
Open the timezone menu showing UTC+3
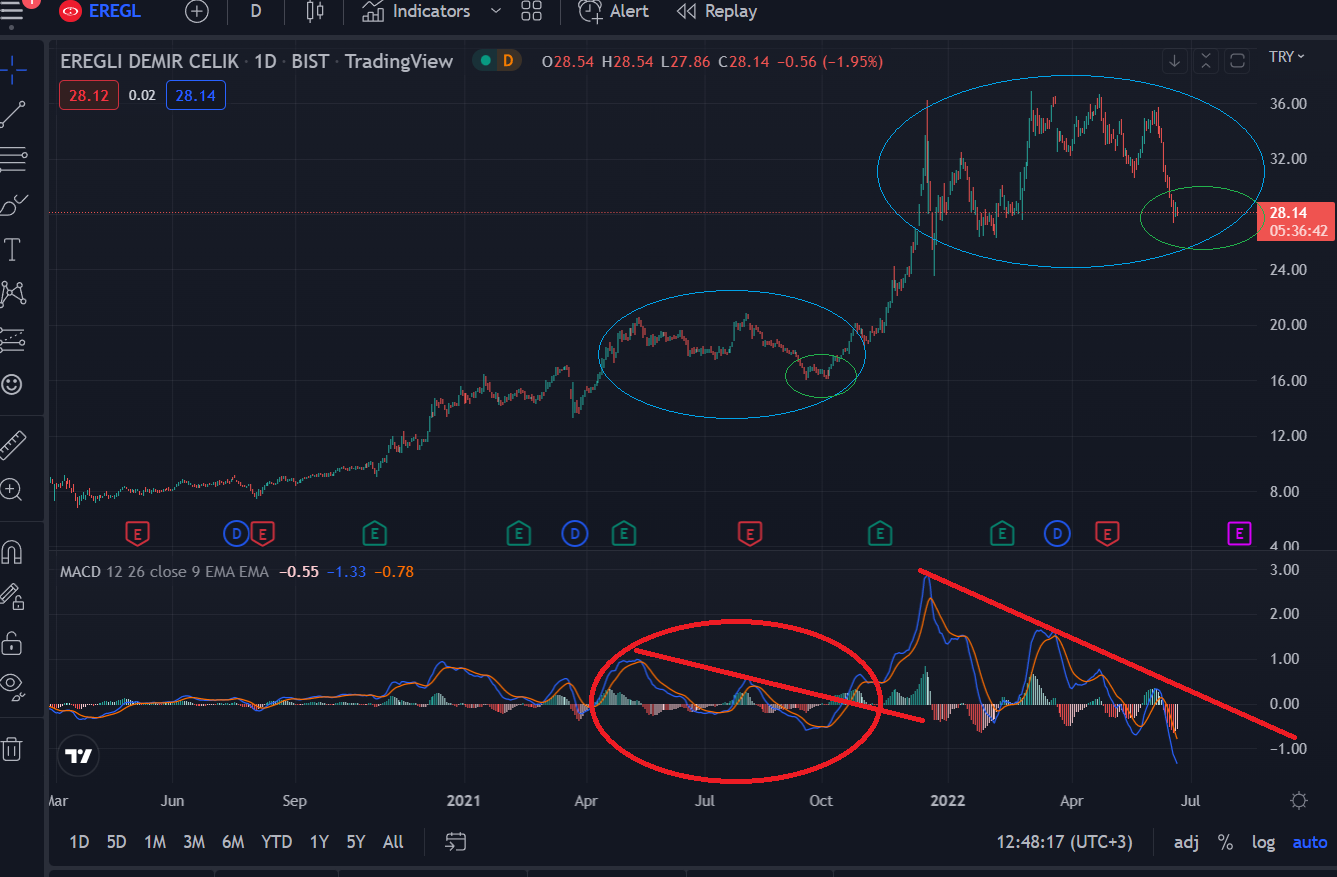pyautogui.click(x=1065, y=842)
